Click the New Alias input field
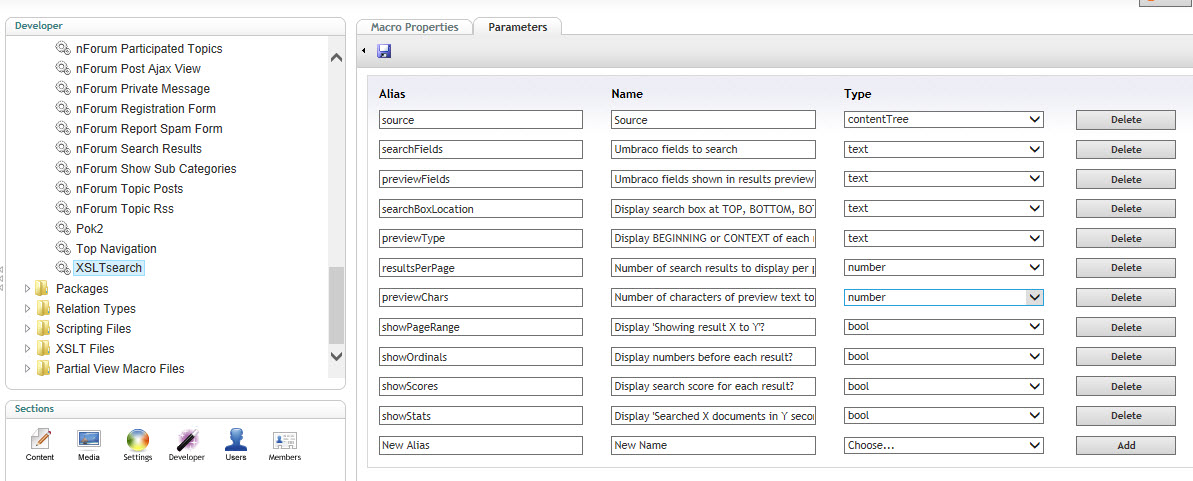 click(x=481, y=445)
